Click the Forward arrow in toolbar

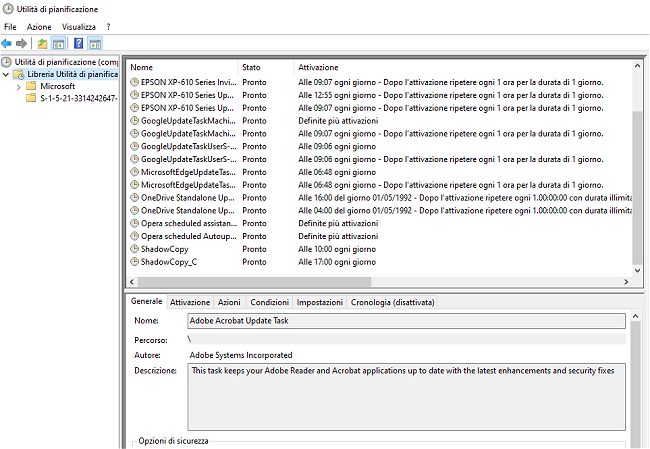click(x=21, y=43)
